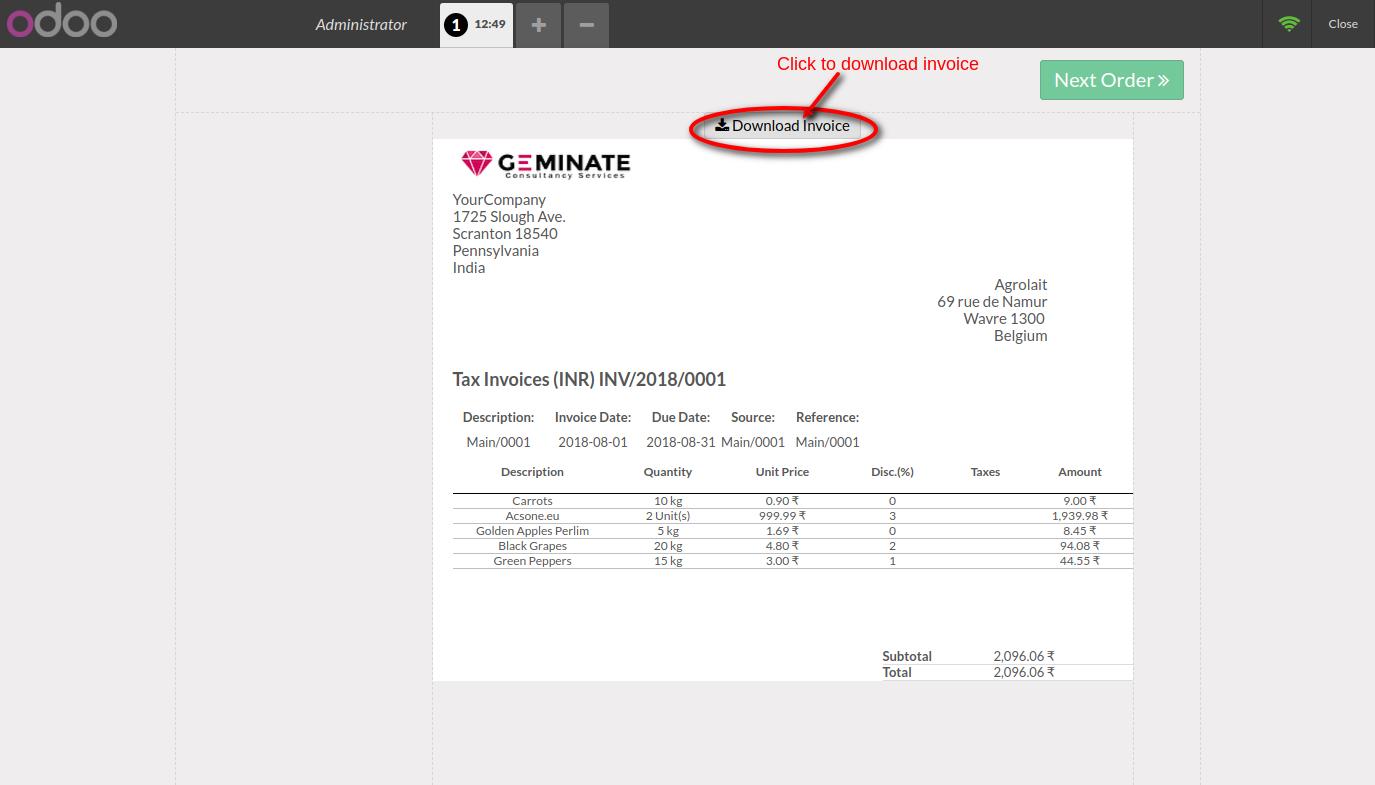The image size is (1375, 785).
Task: Switch to the 12:49 order tab
Action: [488, 24]
